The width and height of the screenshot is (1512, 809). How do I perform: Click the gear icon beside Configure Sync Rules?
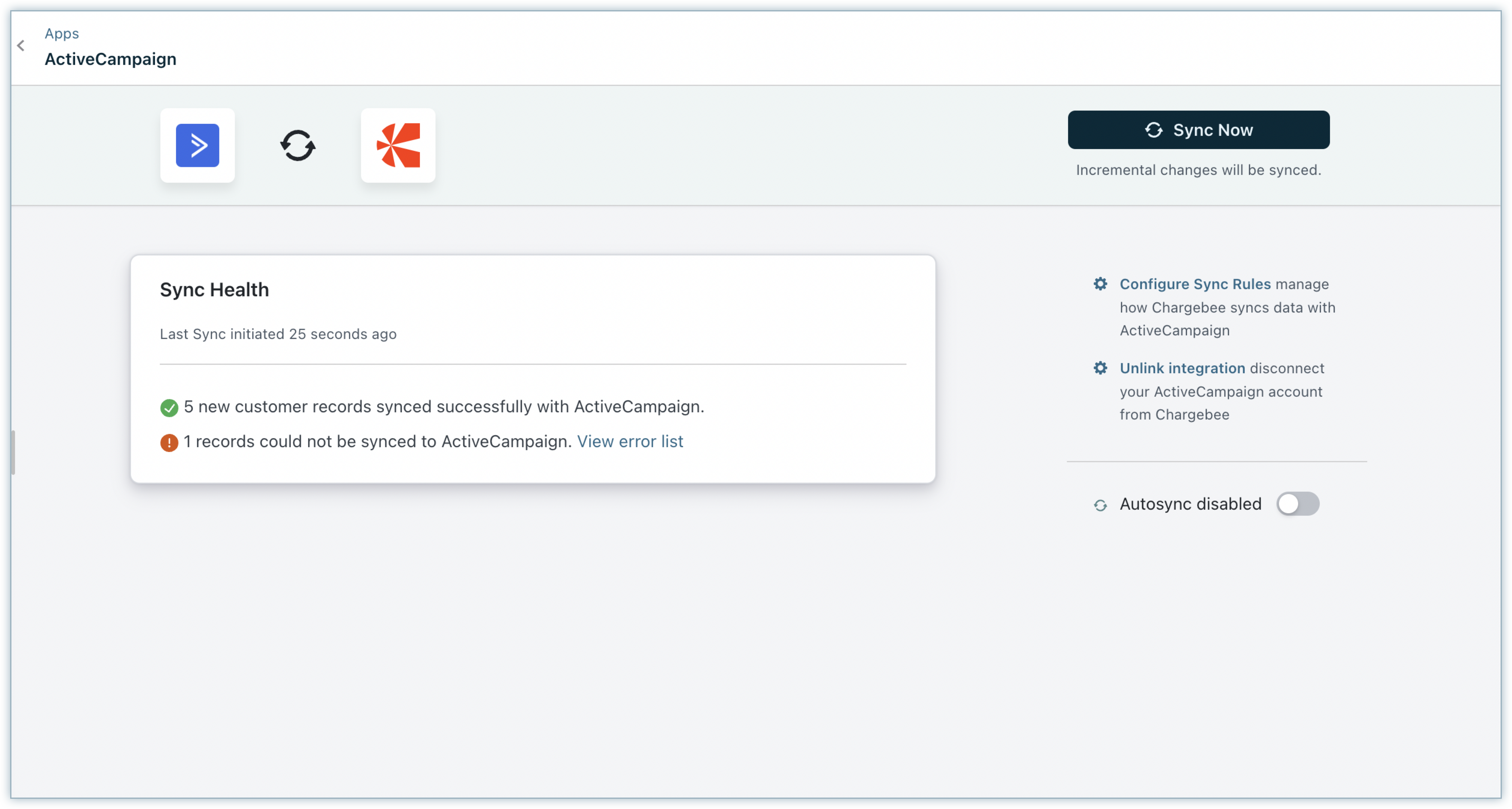tap(1100, 284)
